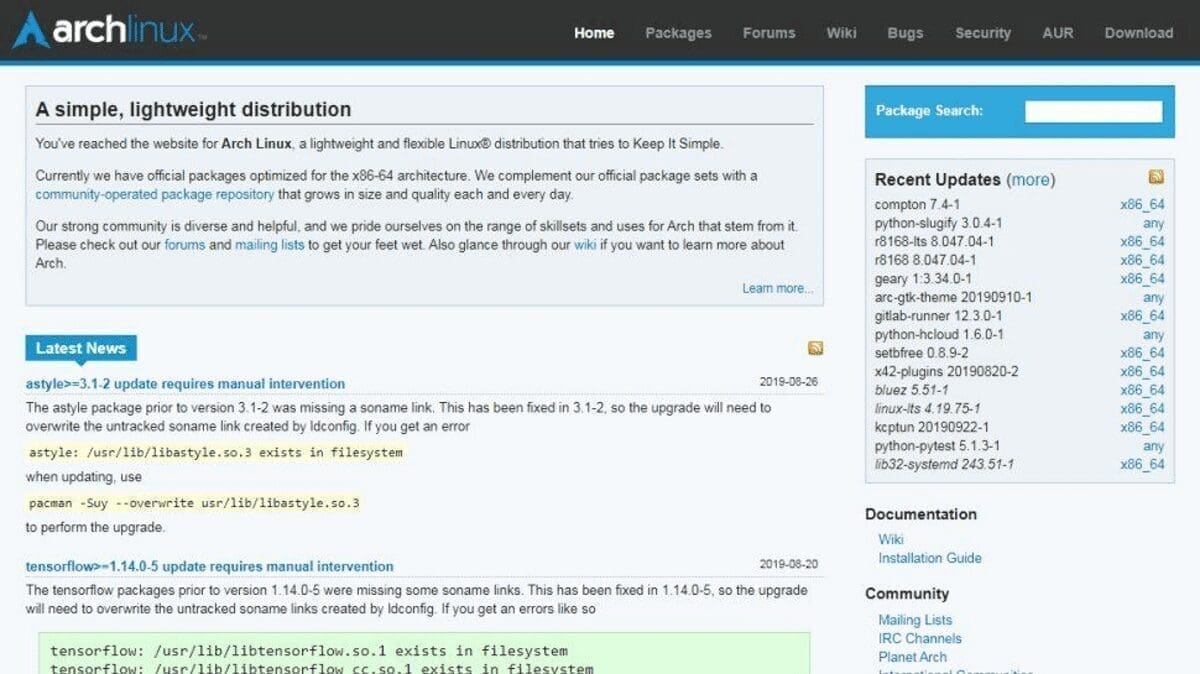Image resolution: width=1200 pixels, height=674 pixels.
Task: Click the Package Search label
Action: coord(929,111)
